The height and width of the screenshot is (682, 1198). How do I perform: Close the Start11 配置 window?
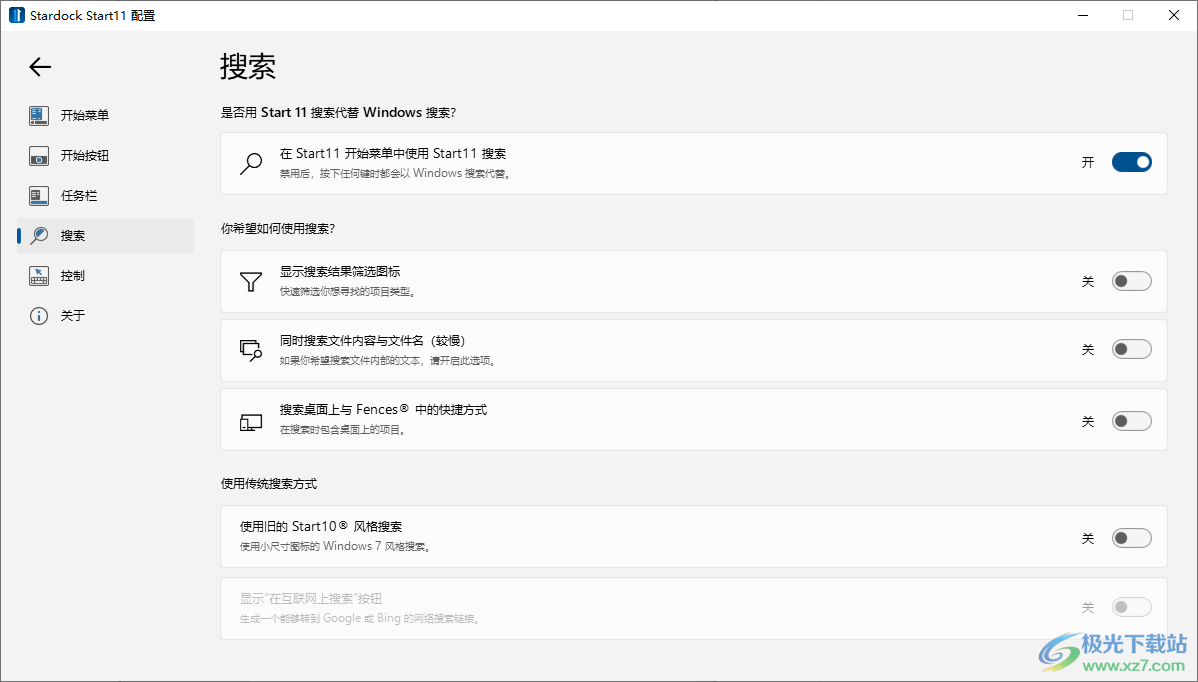1174,15
